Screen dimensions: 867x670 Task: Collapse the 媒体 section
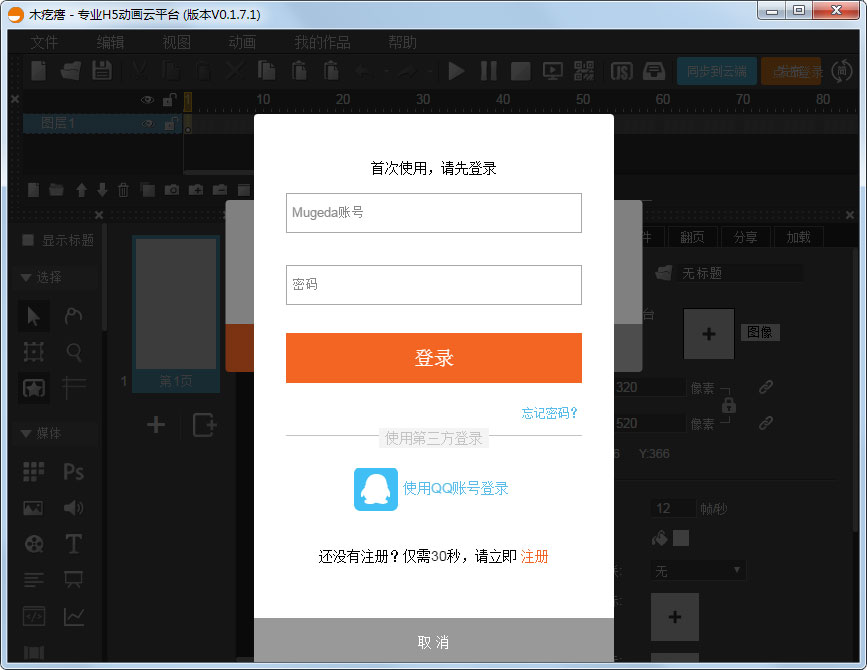coord(25,433)
